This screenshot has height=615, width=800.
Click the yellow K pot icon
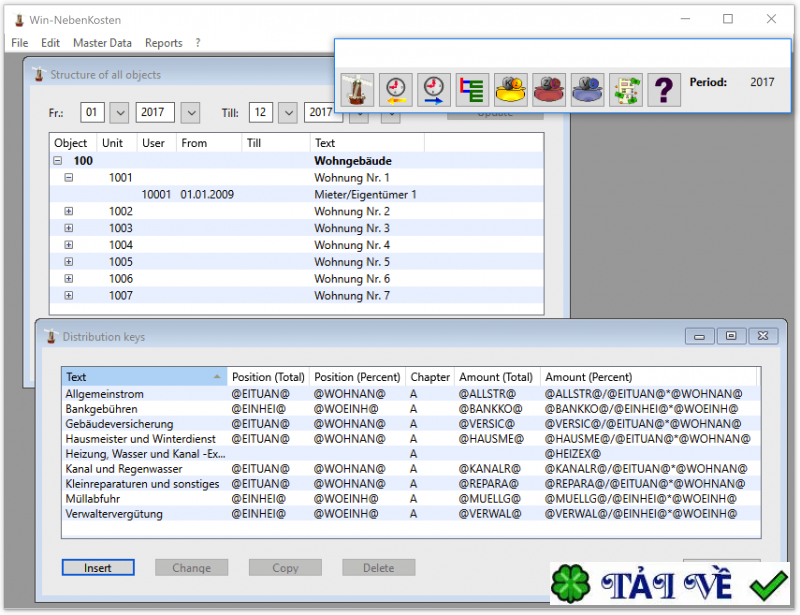coord(511,90)
